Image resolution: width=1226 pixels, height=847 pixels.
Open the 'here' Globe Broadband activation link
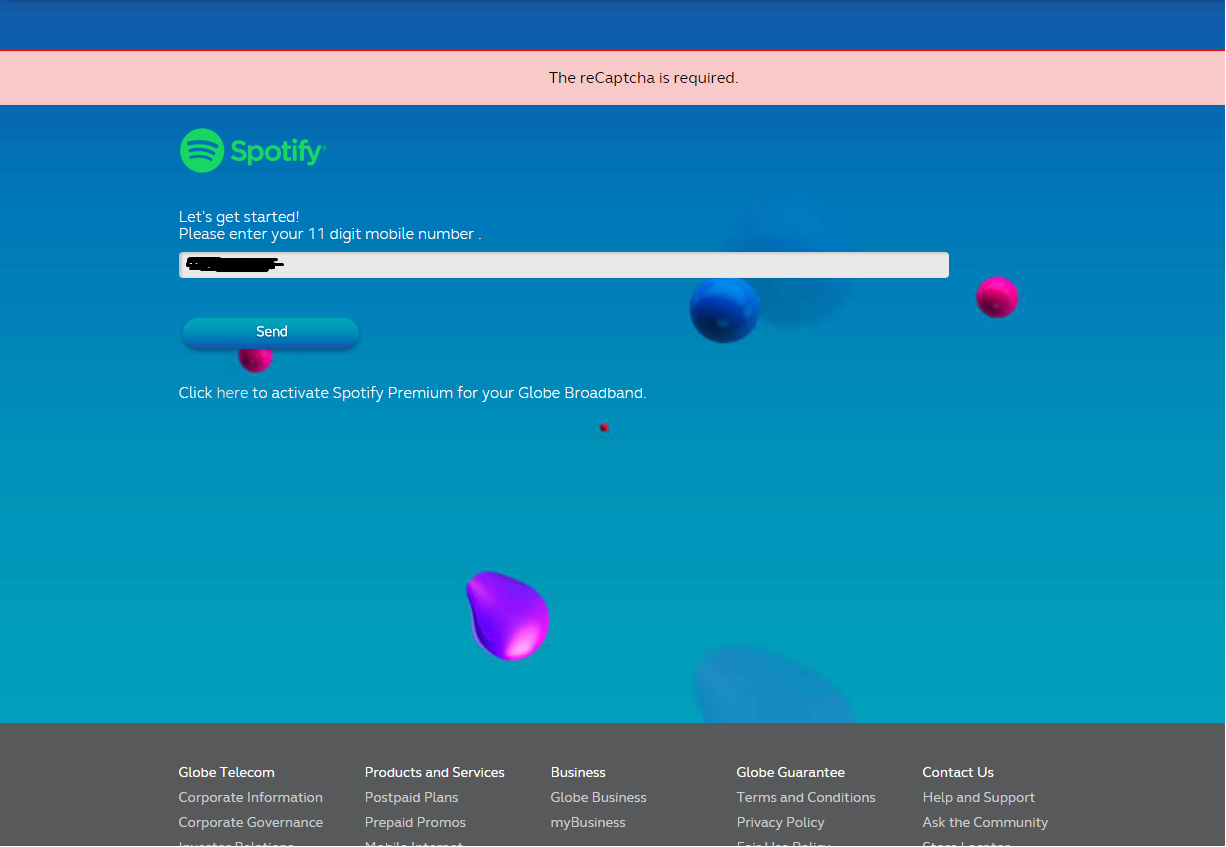[x=232, y=393]
